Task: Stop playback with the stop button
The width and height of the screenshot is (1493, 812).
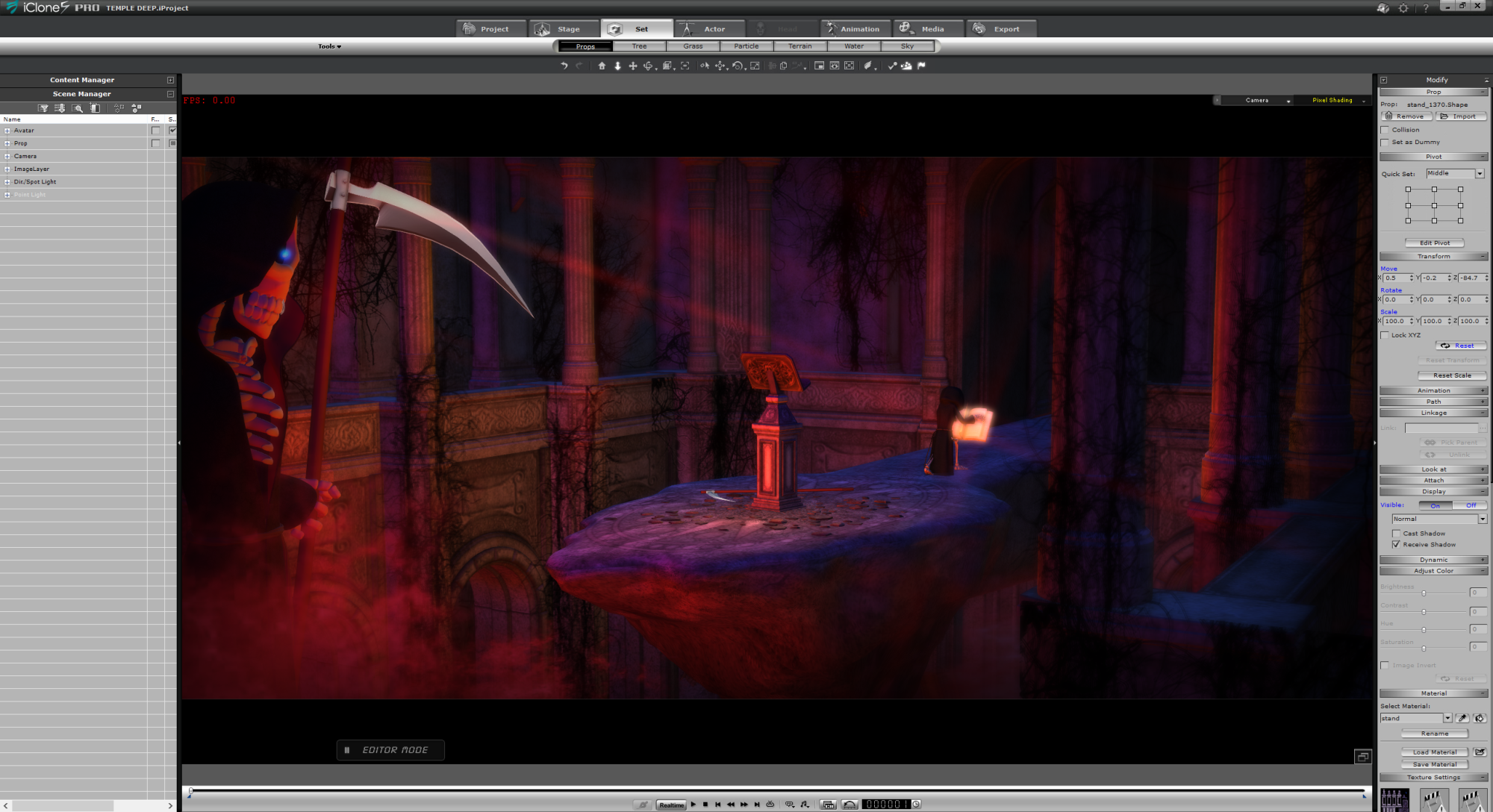Action: [x=705, y=804]
